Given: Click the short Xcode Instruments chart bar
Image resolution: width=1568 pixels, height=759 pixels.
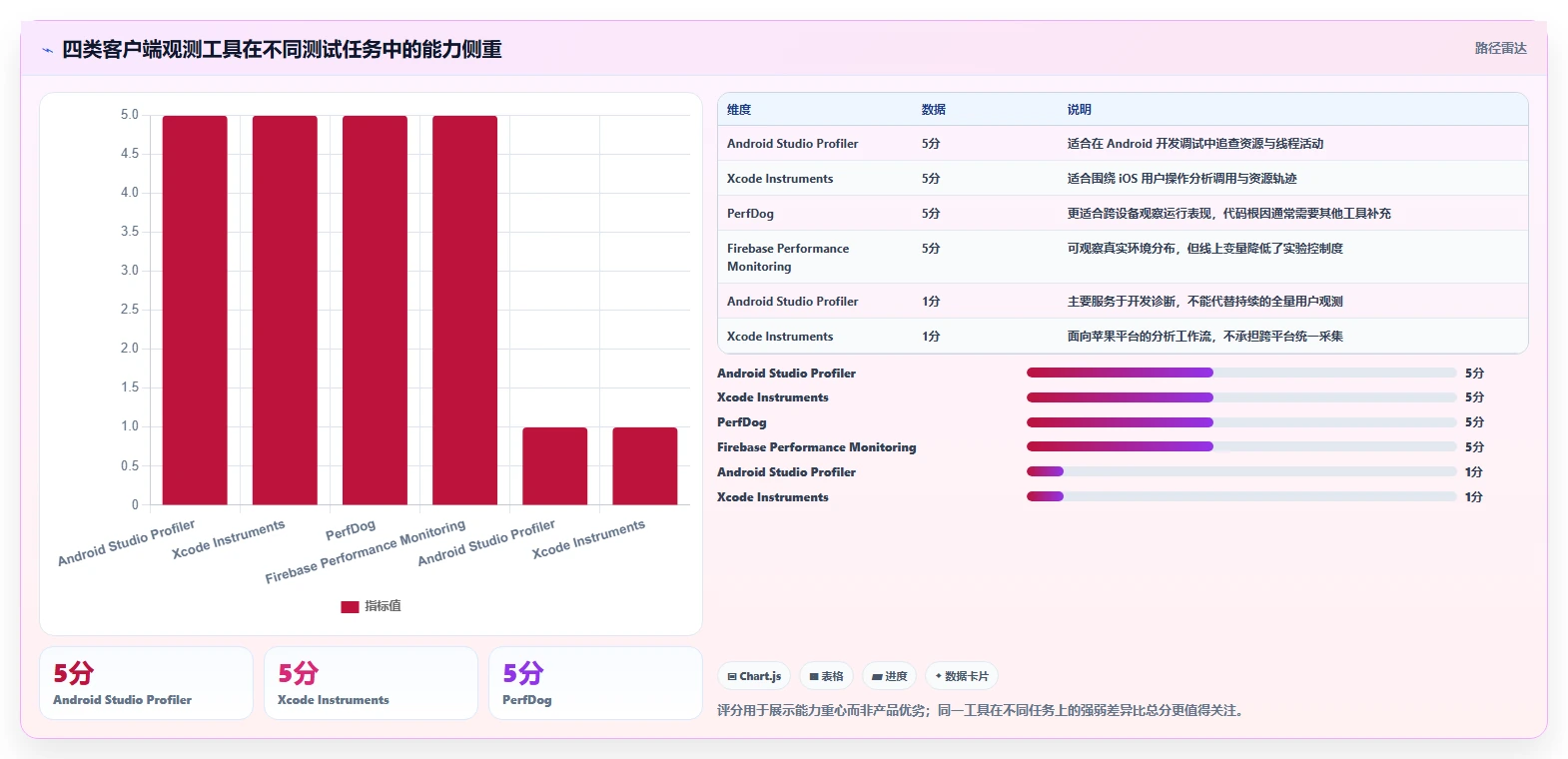Looking at the screenshot, I should [644, 465].
